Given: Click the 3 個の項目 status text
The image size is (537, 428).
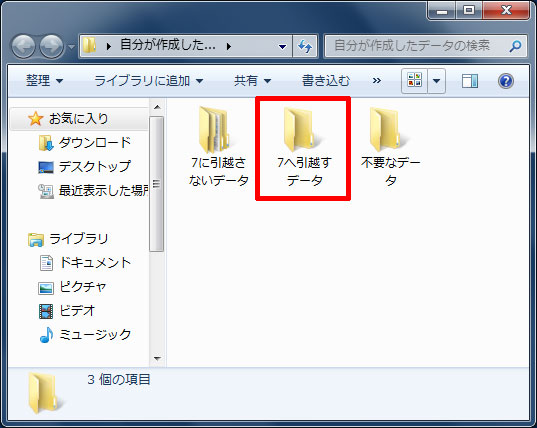Looking at the screenshot, I should click(x=118, y=379).
